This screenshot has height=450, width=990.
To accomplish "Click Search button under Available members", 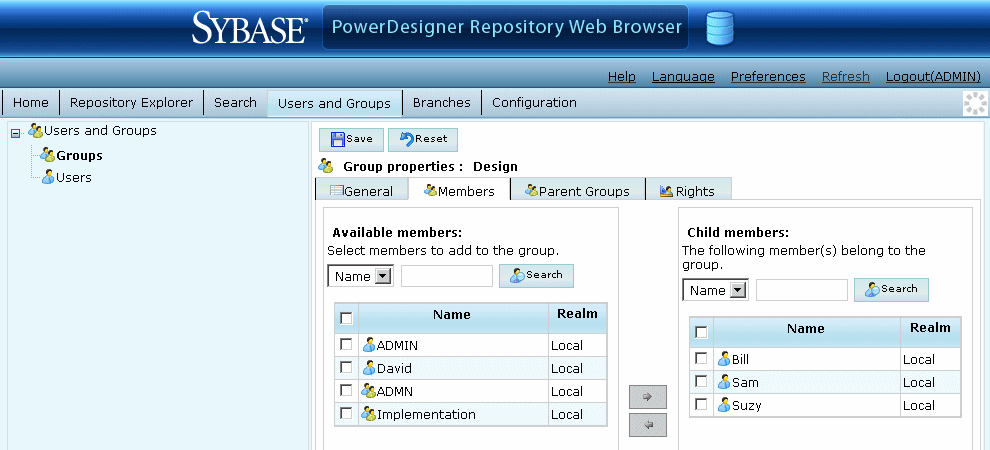I will (536, 275).
